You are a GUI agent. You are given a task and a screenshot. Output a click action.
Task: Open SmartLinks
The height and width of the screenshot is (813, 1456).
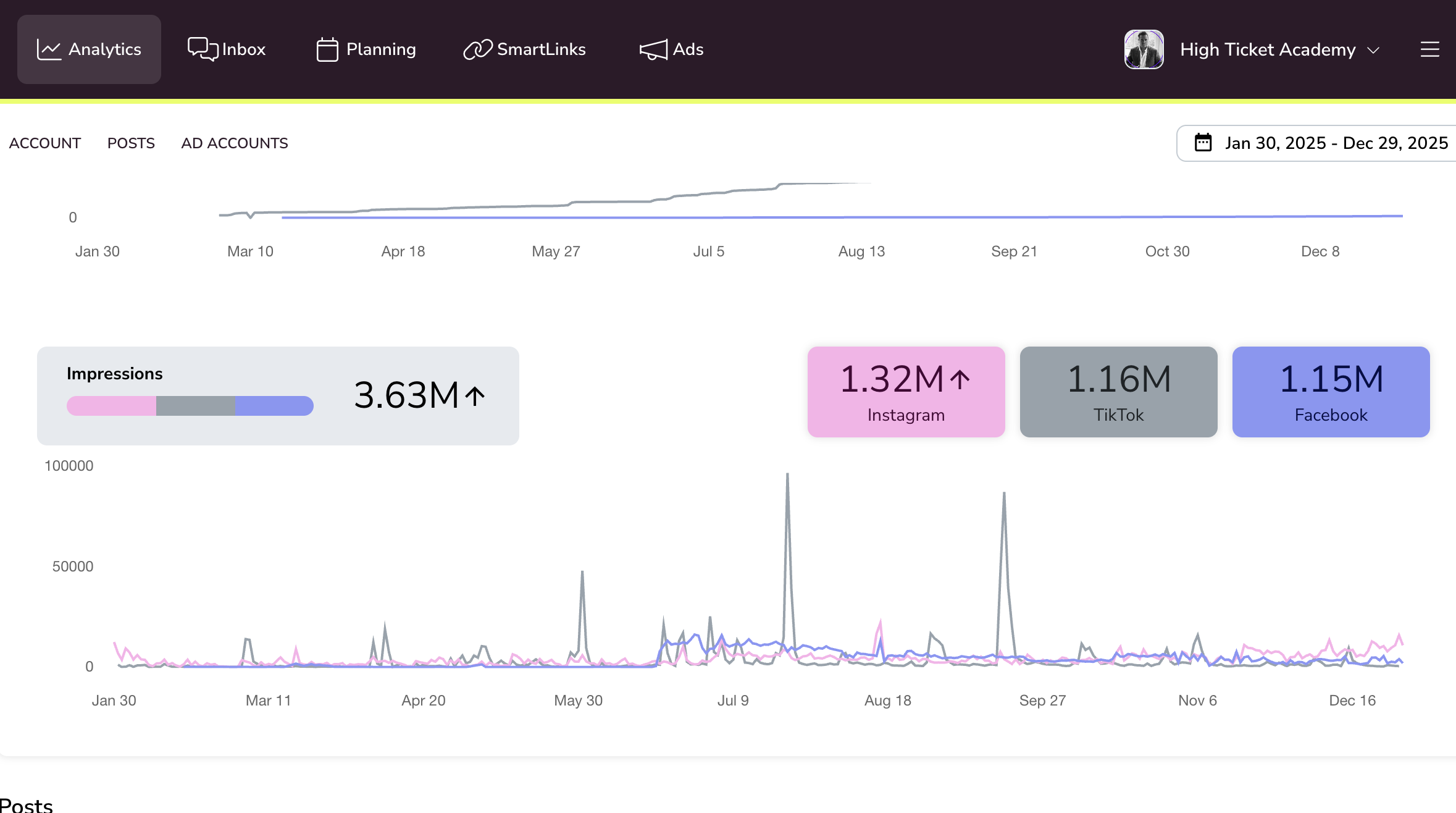click(x=525, y=49)
